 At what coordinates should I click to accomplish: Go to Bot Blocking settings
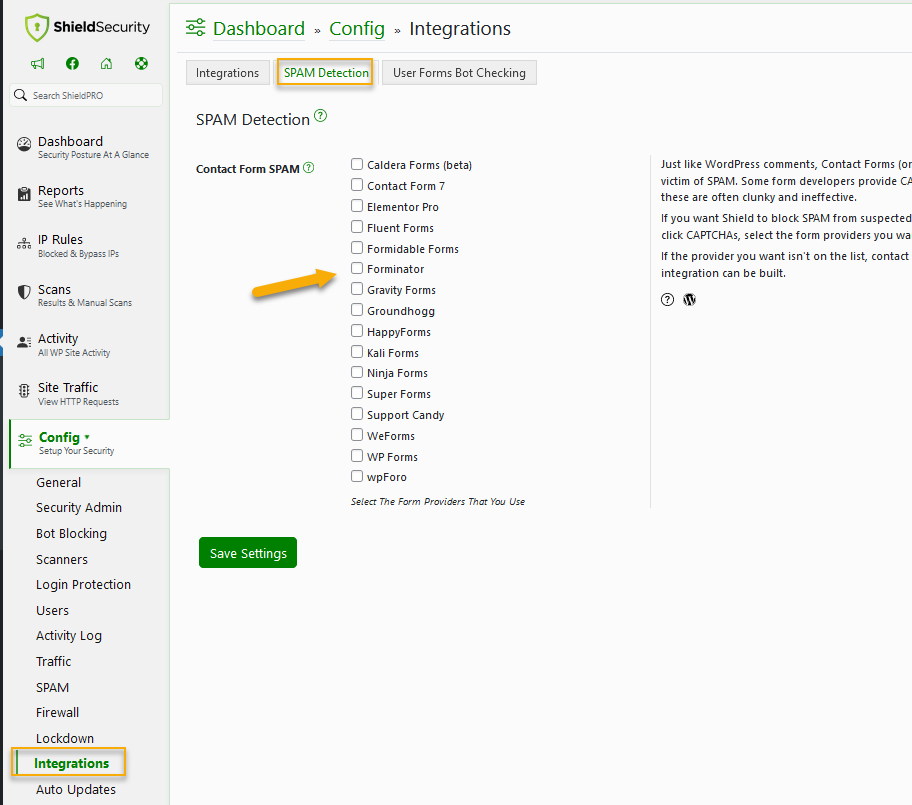(72, 533)
